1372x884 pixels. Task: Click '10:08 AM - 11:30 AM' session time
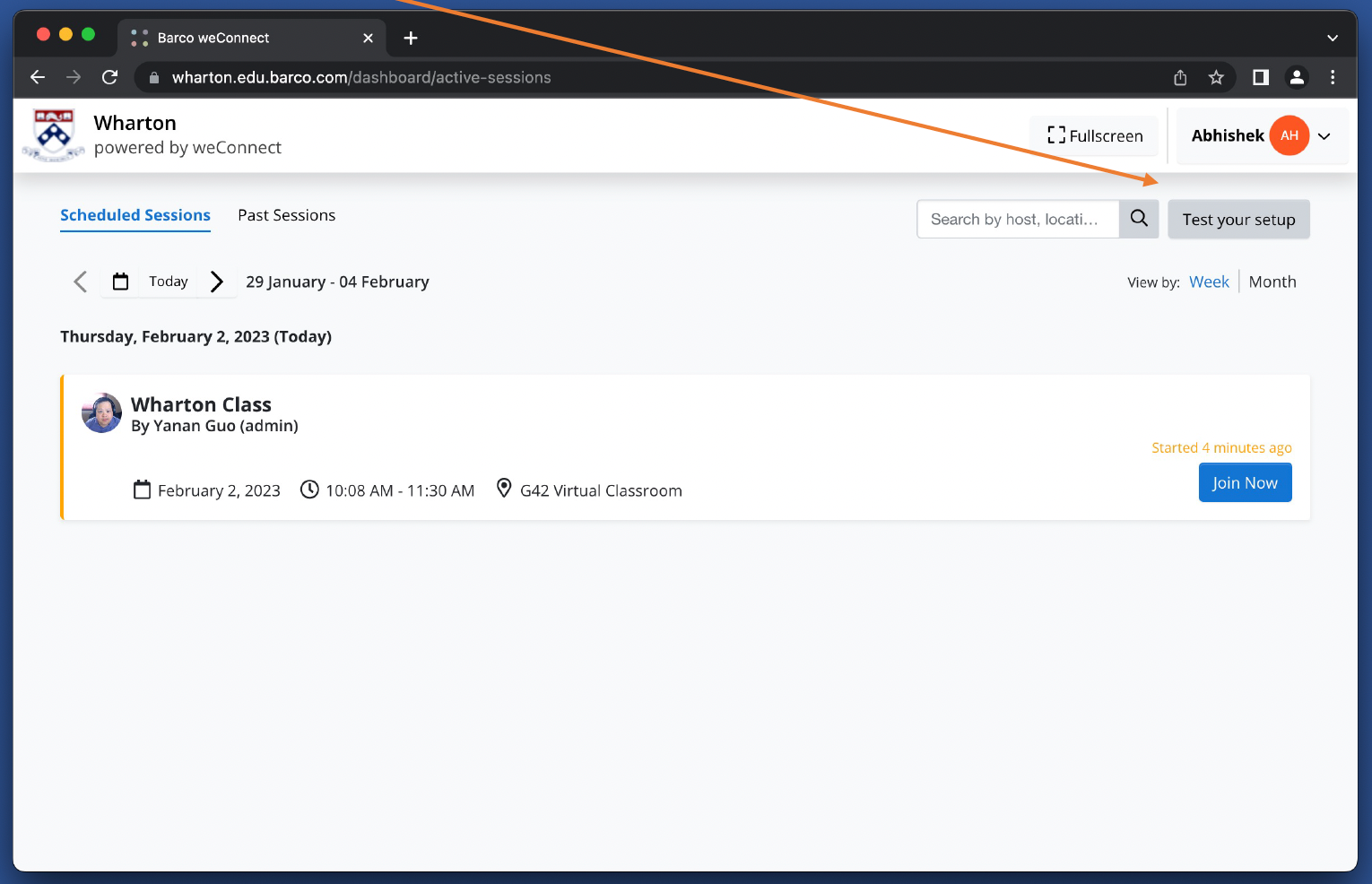[400, 490]
